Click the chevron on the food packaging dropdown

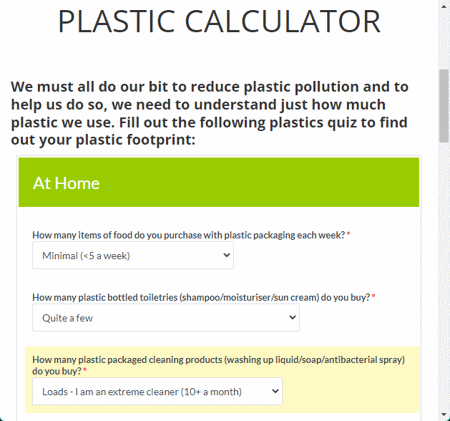click(x=227, y=255)
